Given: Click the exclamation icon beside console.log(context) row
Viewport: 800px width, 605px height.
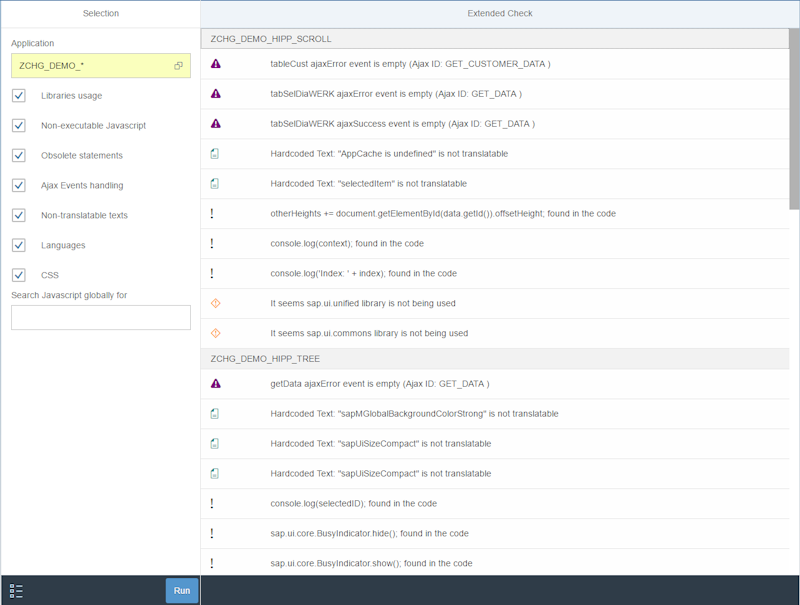Looking at the screenshot, I should pyautogui.click(x=212, y=243).
